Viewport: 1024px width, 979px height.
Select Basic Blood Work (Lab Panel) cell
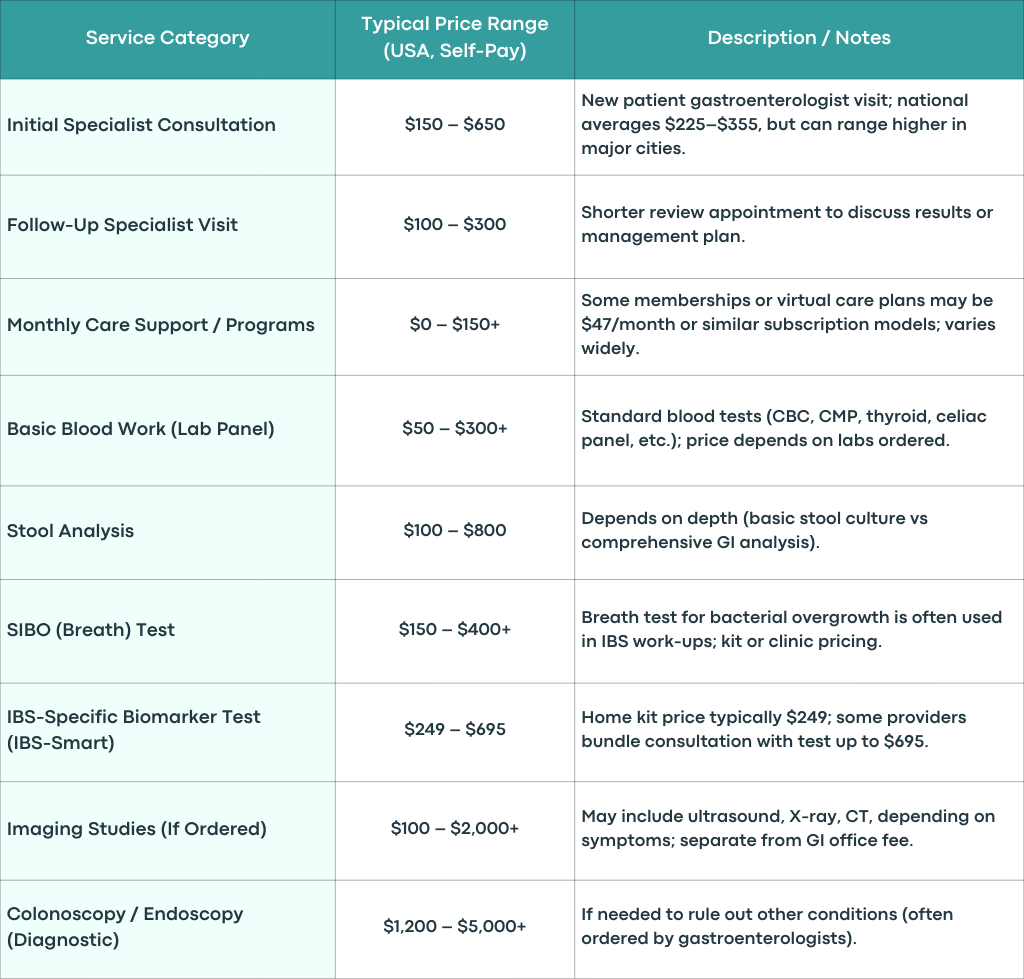point(167,430)
